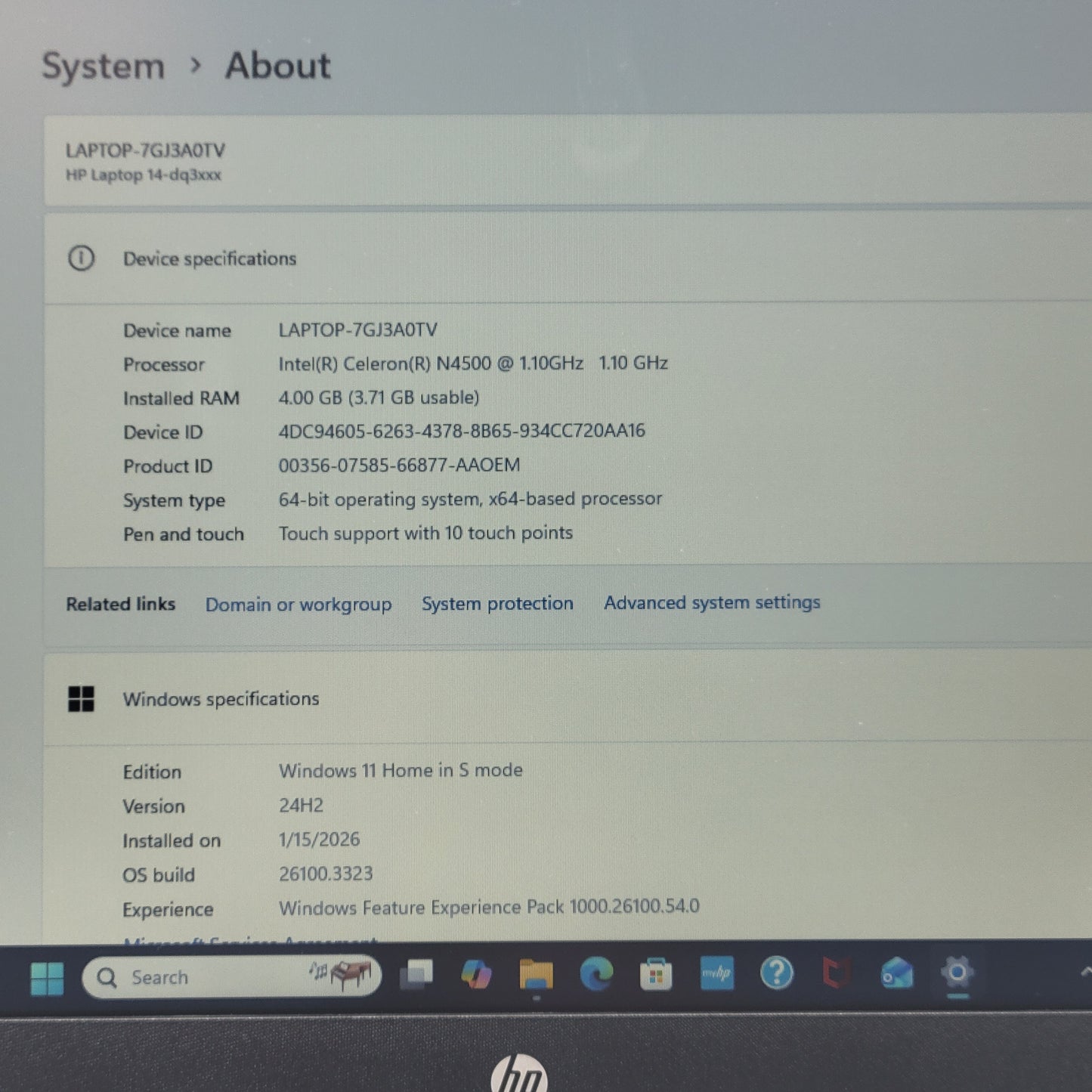Open Advanced system settings
The width and height of the screenshot is (1092, 1092).
[x=711, y=602]
